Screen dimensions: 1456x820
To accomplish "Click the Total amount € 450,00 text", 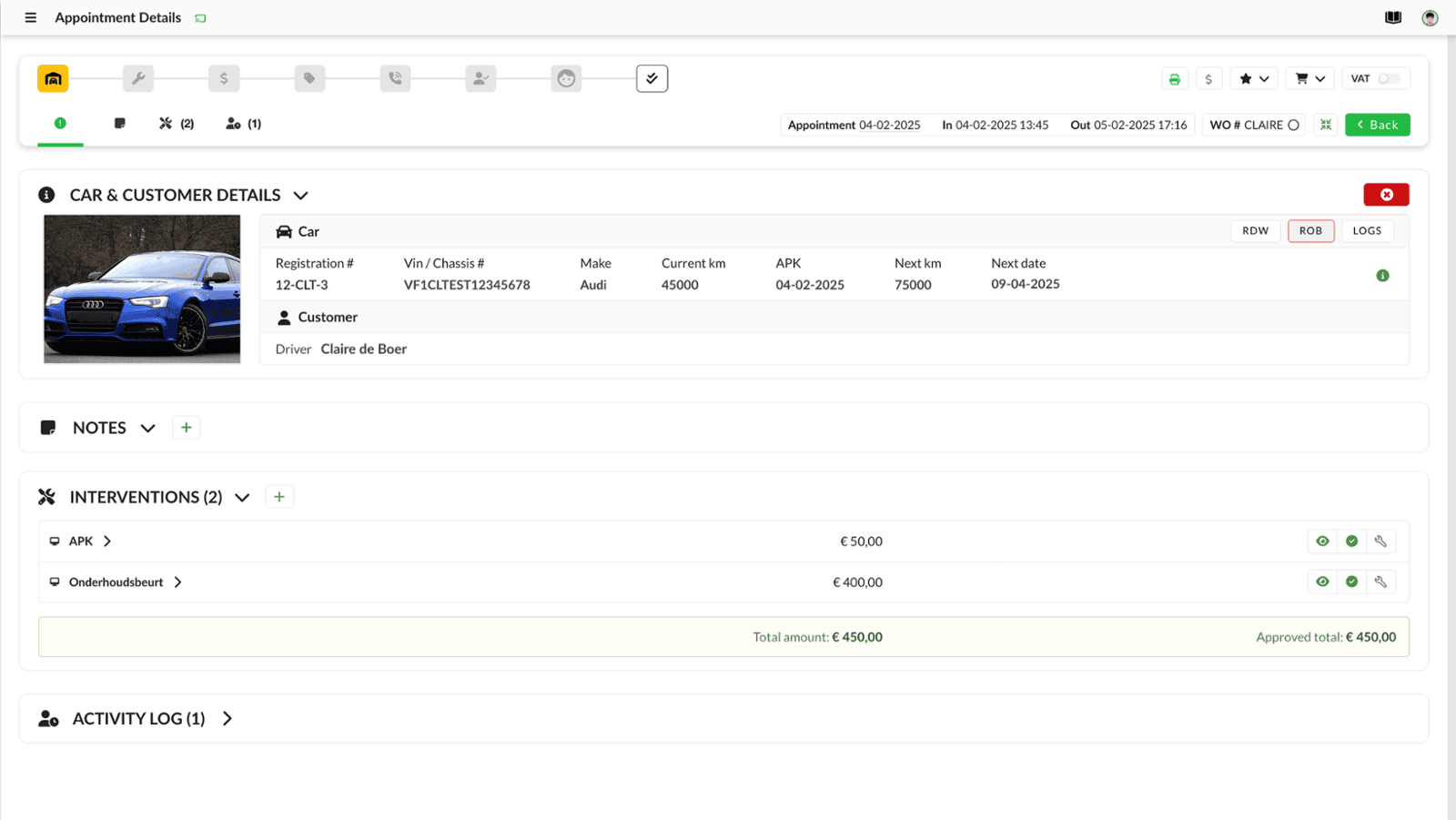I will click(817, 637).
